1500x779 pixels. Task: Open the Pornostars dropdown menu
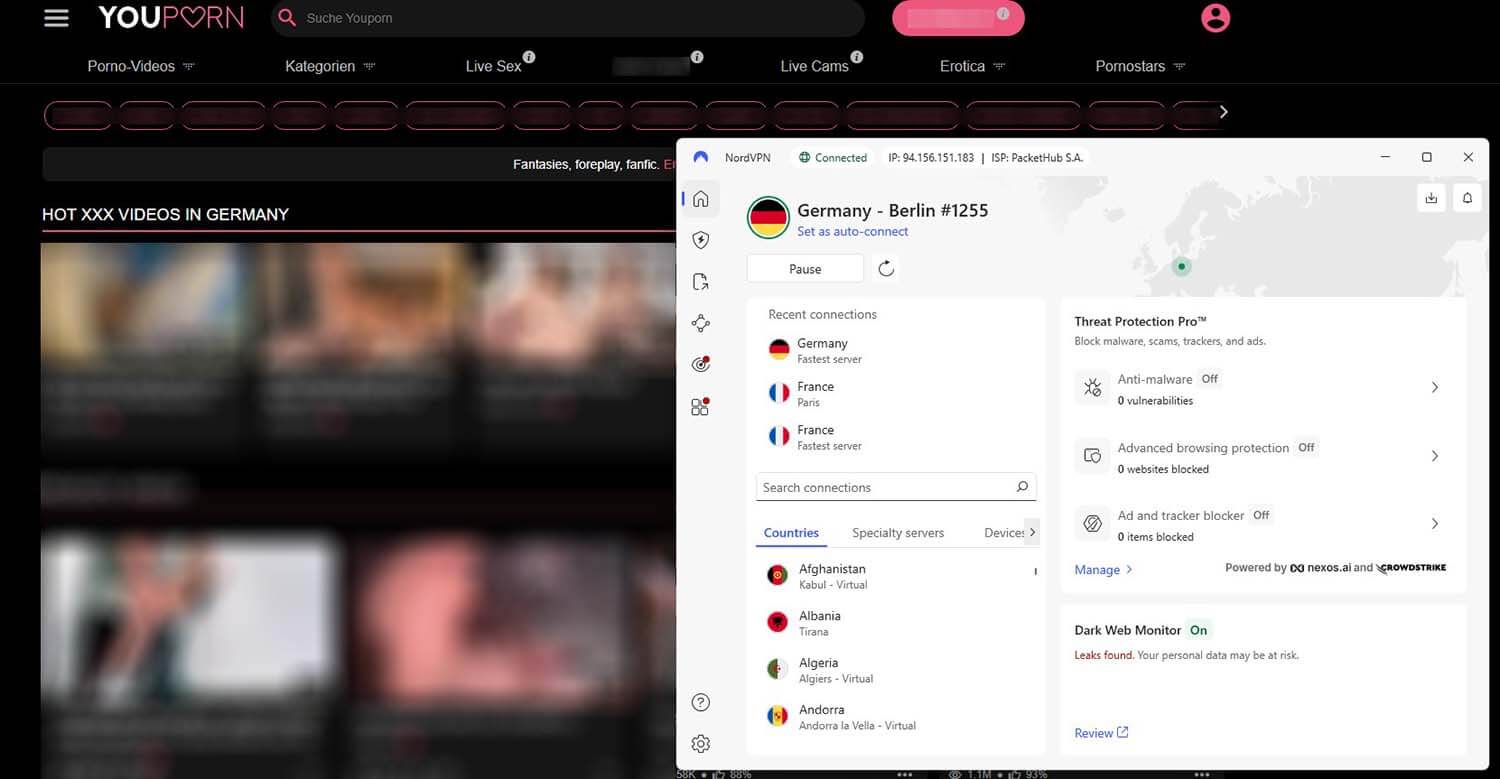click(x=1140, y=66)
